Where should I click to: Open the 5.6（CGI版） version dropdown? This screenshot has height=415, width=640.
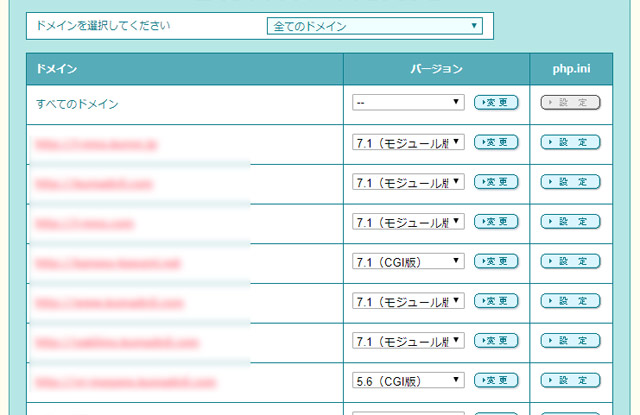(x=408, y=380)
